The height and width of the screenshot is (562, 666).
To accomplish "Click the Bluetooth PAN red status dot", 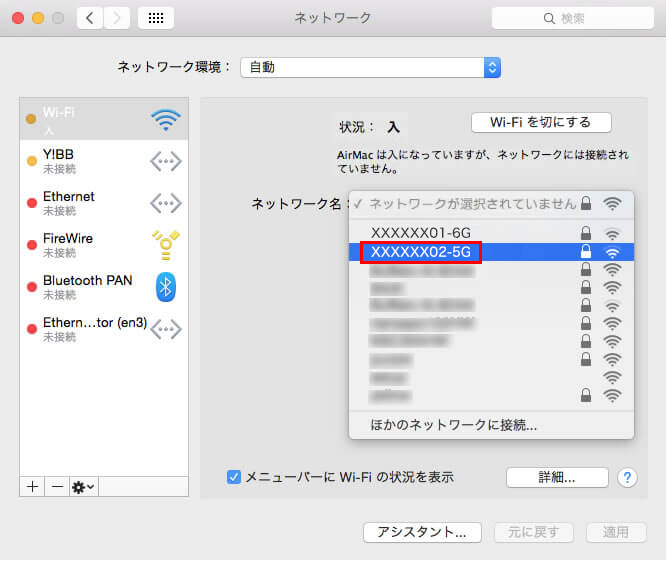I will (32, 287).
